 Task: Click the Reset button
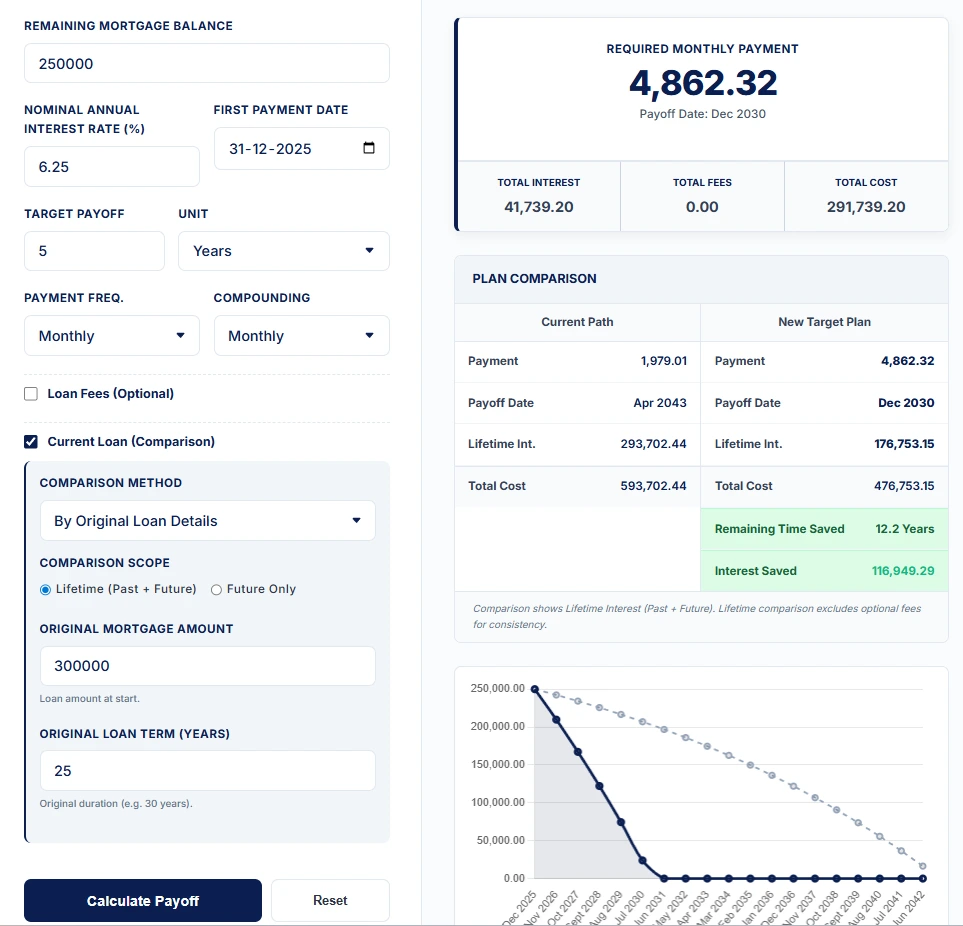(330, 900)
